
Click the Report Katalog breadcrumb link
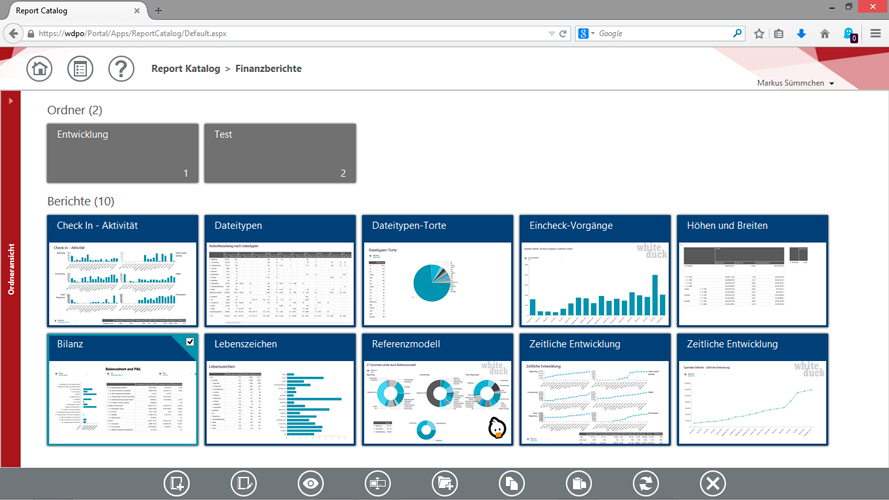point(184,69)
